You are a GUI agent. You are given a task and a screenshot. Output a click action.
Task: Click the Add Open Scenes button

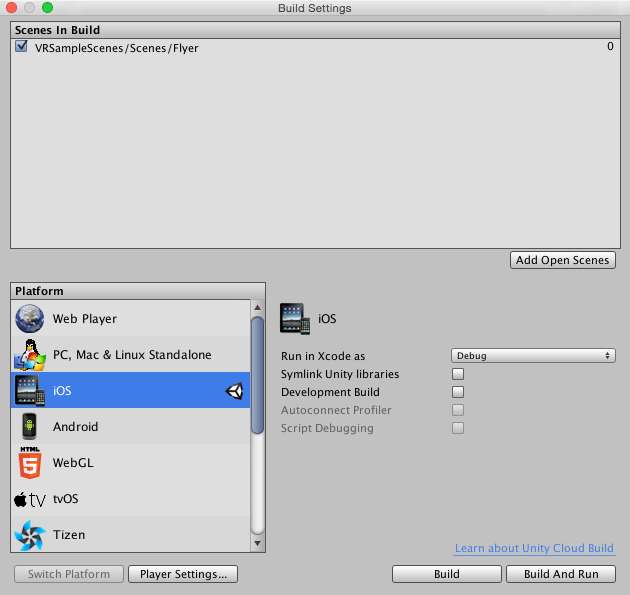562,260
